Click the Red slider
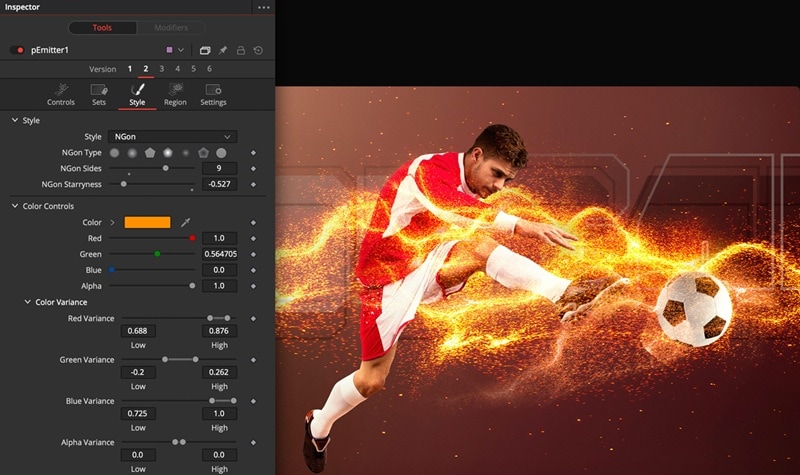The height and width of the screenshot is (475, 800). pyautogui.click(x=152, y=238)
